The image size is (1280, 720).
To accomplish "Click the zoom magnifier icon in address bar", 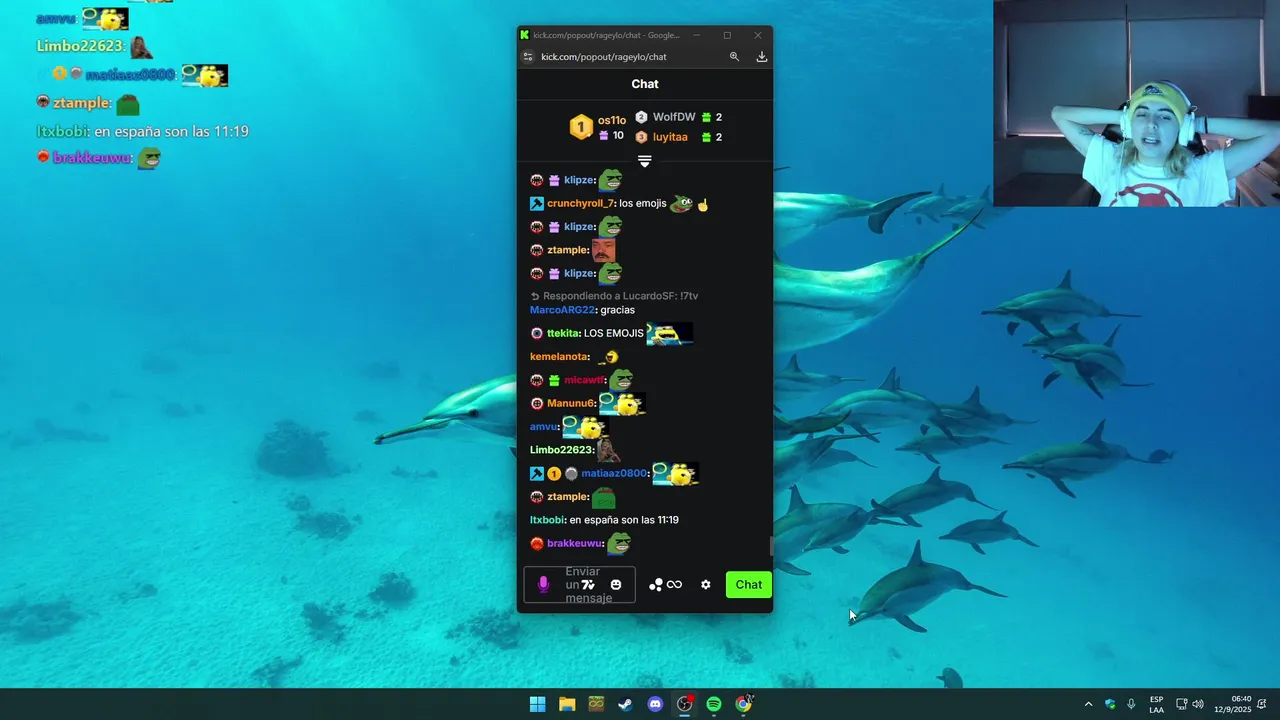I will pyautogui.click(x=734, y=57).
